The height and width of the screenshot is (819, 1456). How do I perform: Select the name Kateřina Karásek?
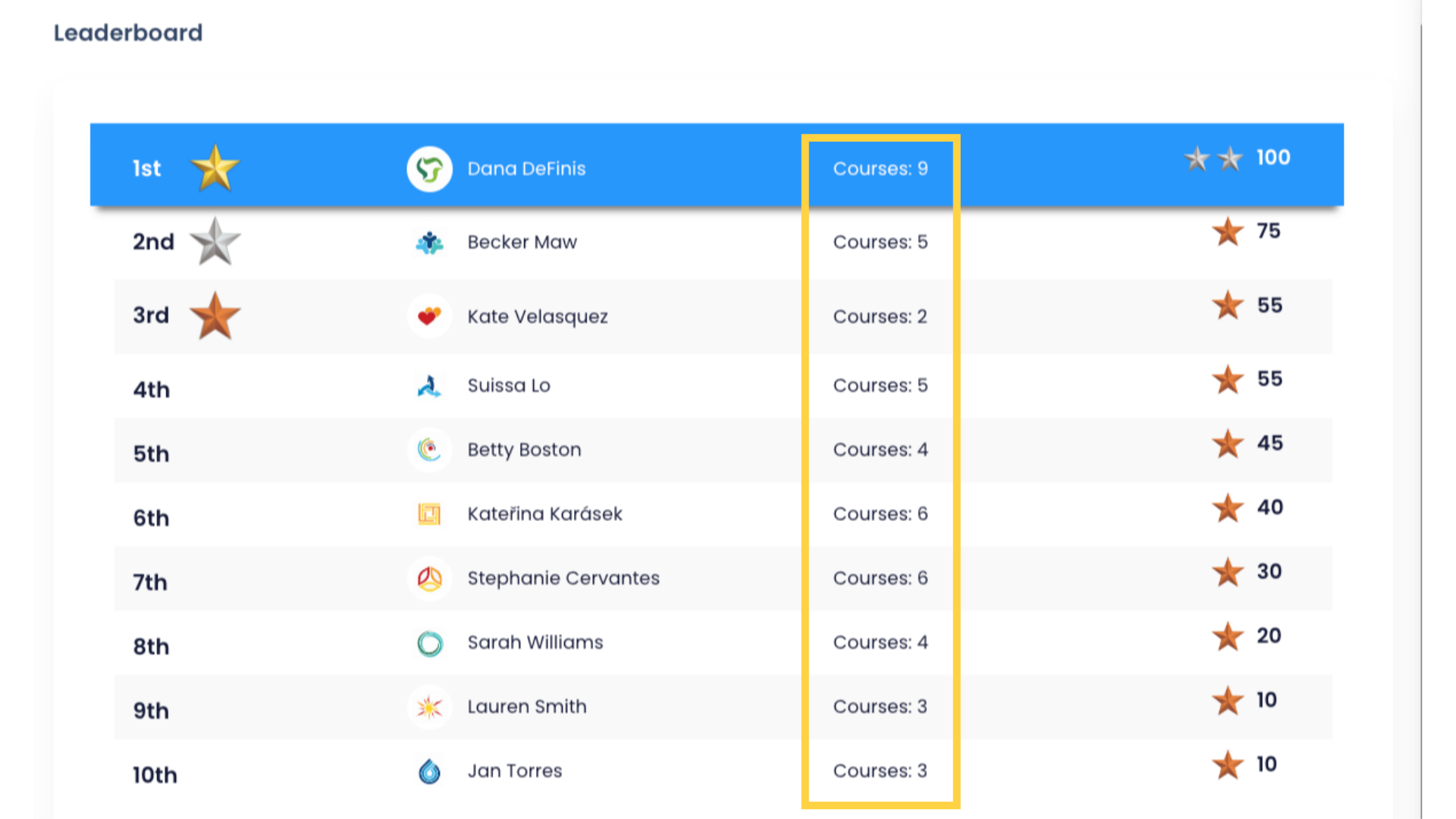[x=544, y=513]
